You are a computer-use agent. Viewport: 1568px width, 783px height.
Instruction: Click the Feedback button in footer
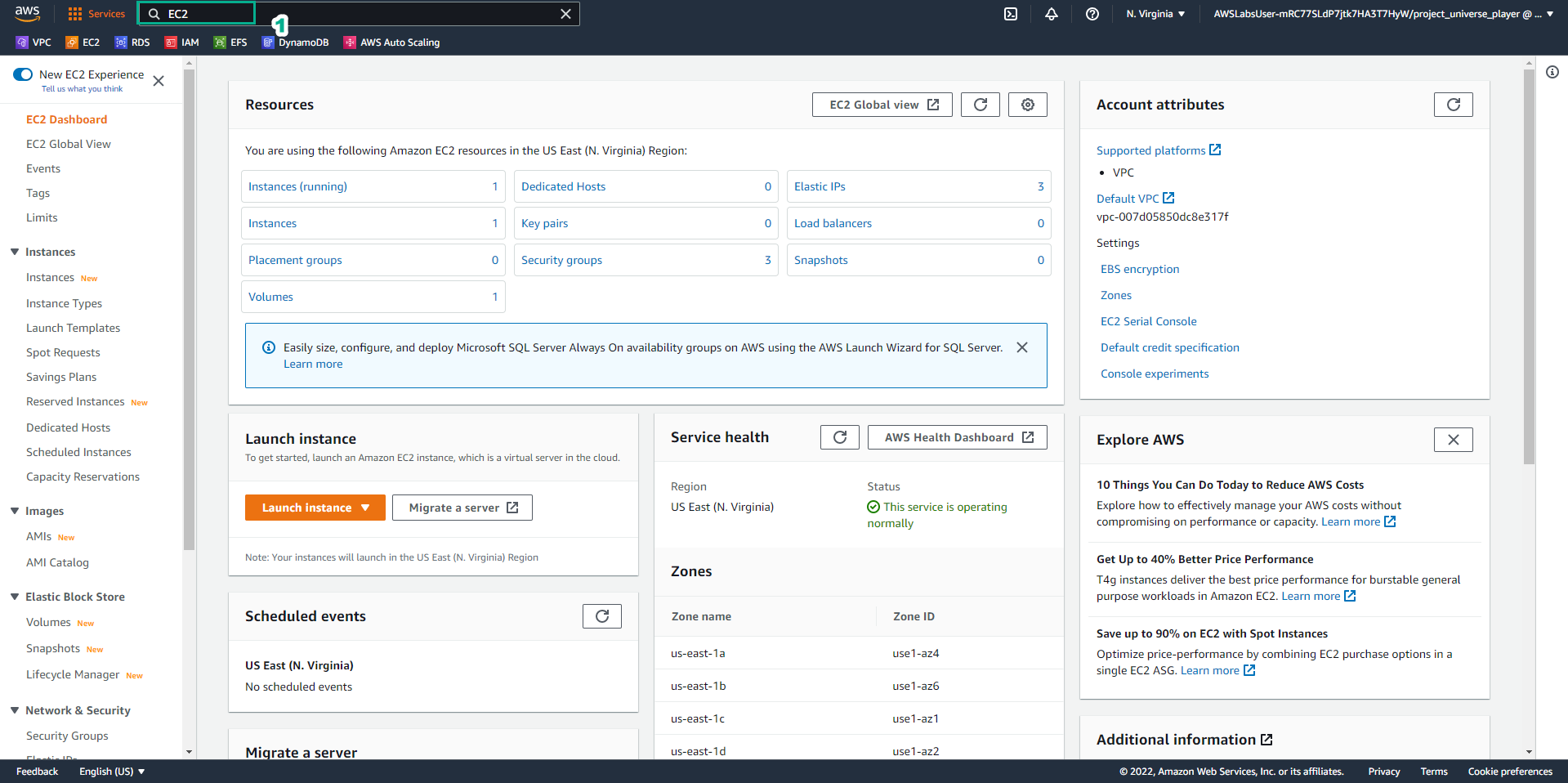[37, 772]
